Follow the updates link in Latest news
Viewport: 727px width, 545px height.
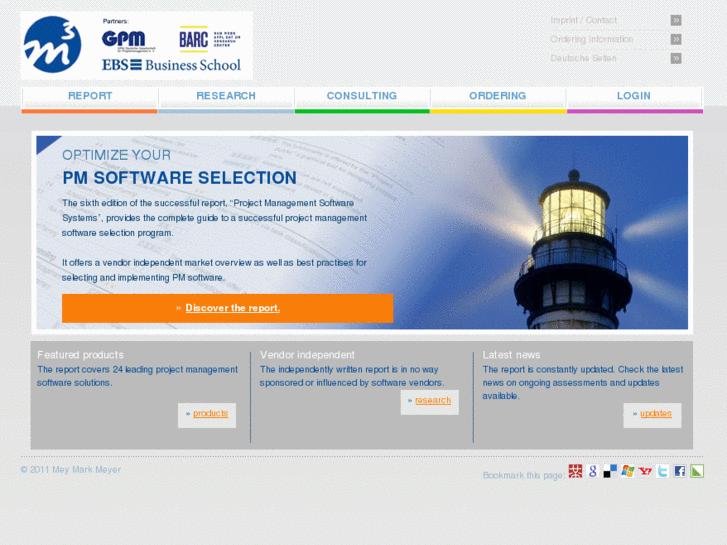(x=656, y=413)
